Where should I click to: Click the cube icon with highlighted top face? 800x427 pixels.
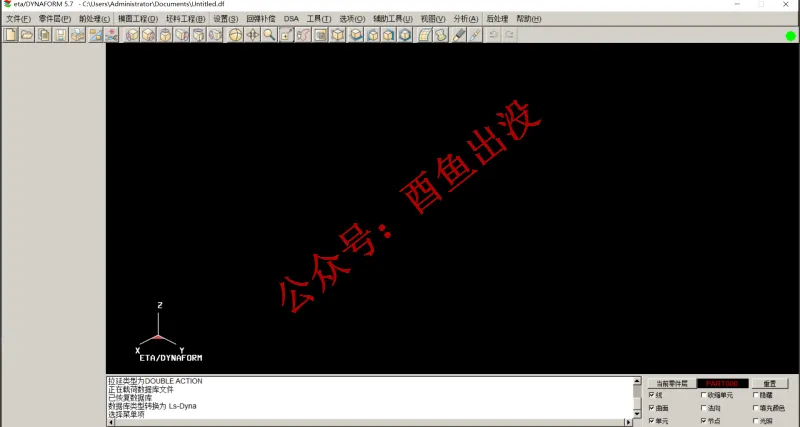(356, 35)
